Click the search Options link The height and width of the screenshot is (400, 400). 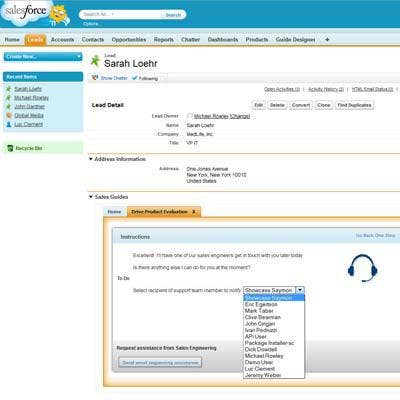pos(91,24)
